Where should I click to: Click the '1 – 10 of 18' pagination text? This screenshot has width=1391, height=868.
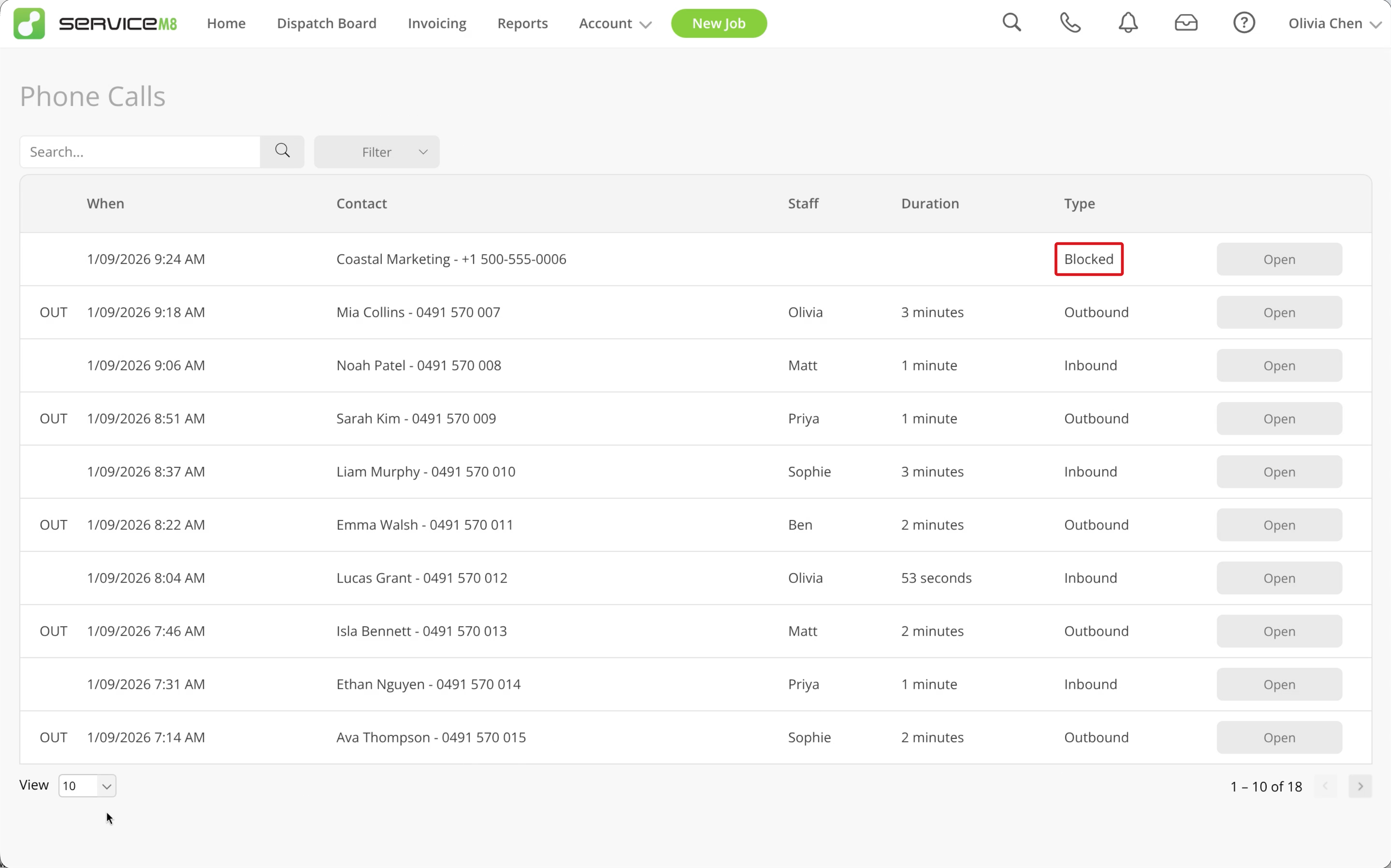tap(1266, 787)
